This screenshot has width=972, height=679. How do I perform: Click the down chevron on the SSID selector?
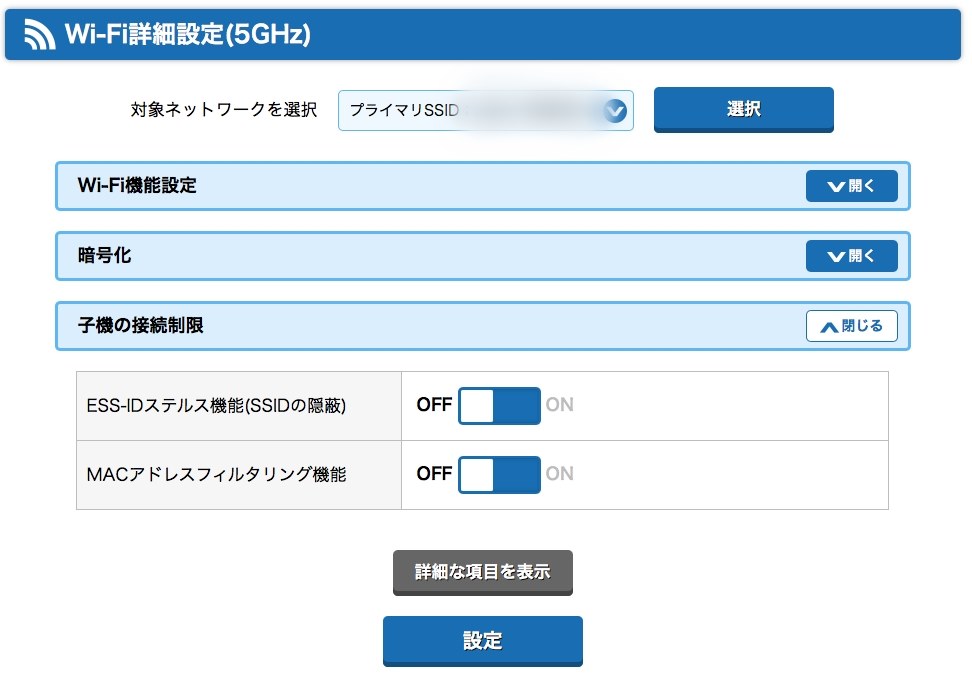(618, 110)
